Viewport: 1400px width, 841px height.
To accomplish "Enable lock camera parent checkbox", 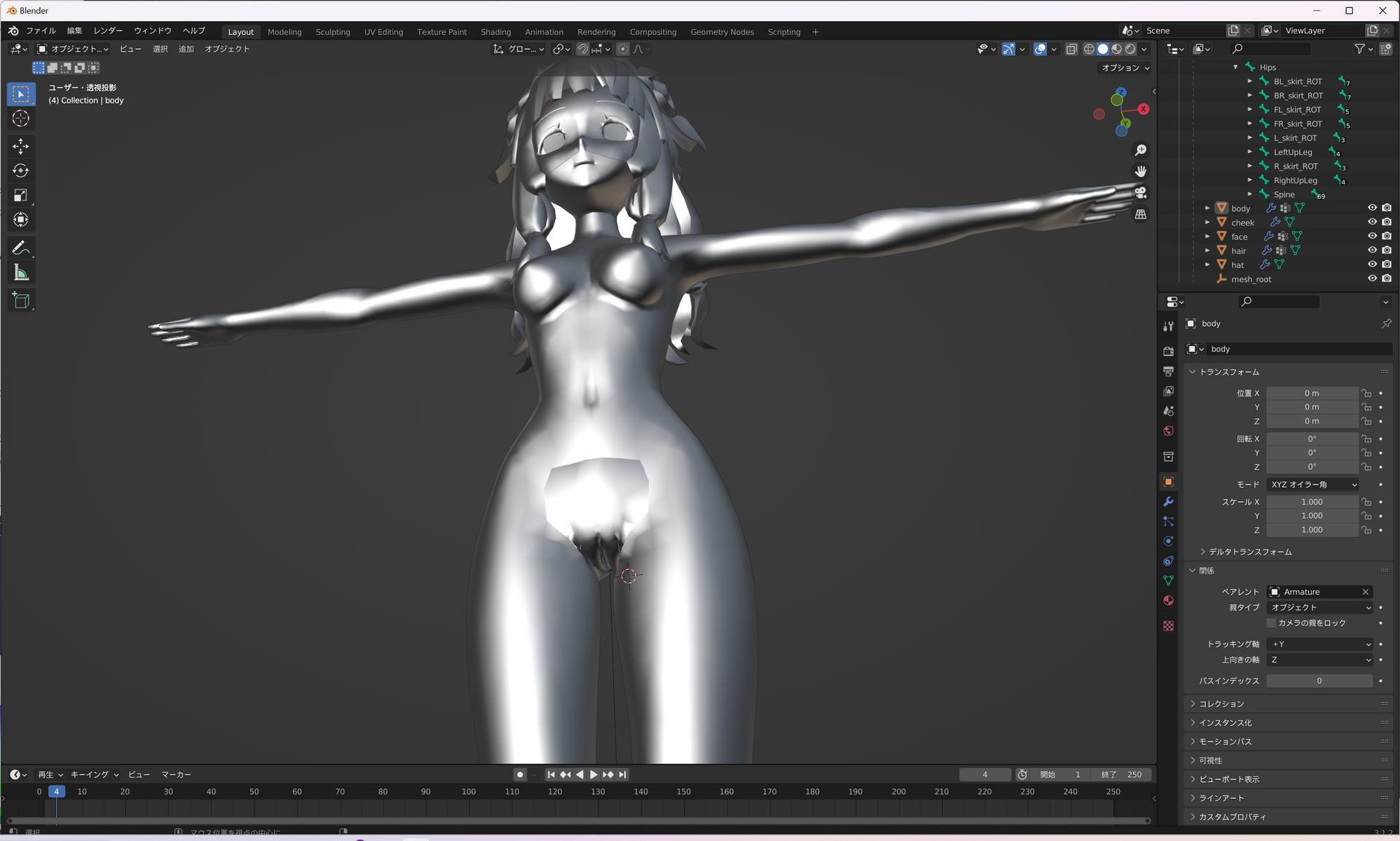I will click(1272, 623).
